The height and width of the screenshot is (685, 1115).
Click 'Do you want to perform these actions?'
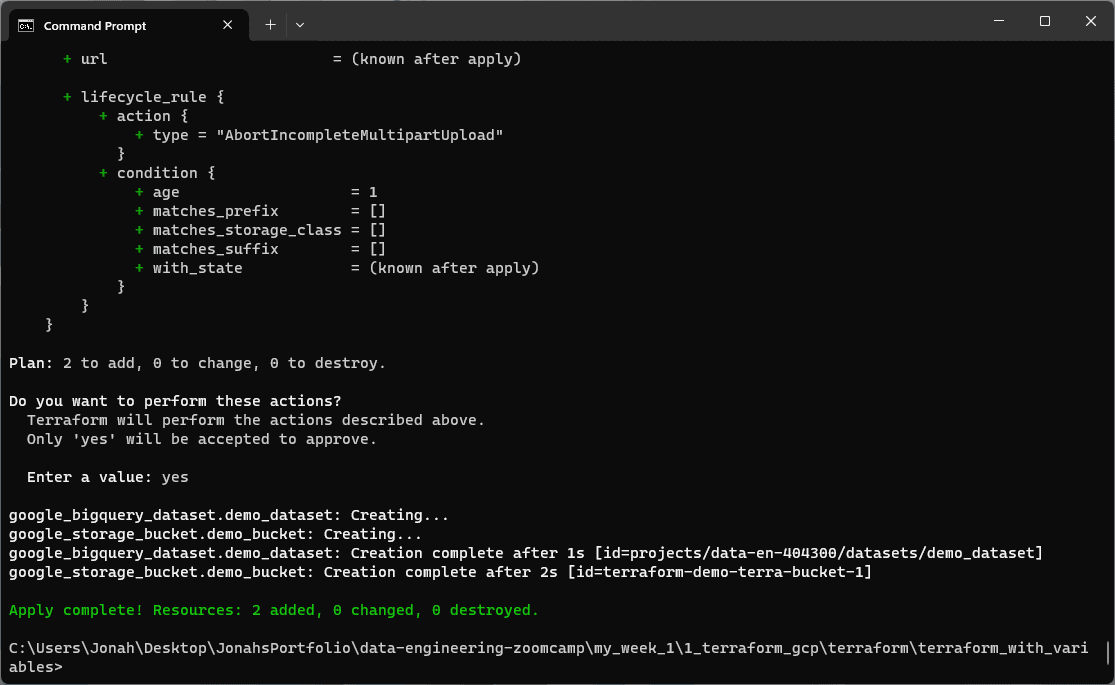coord(175,401)
